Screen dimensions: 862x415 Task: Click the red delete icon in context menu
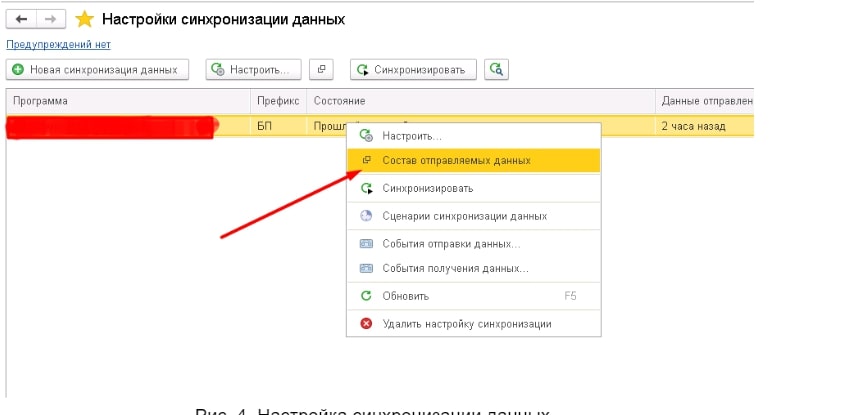point(366,324)
